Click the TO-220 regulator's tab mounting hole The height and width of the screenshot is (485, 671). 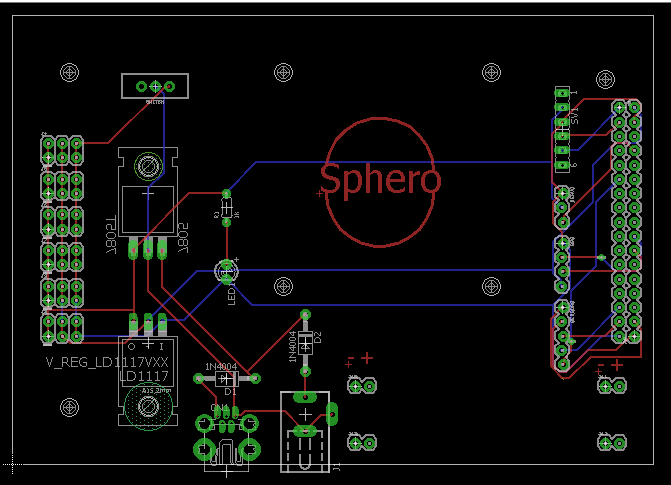(148, 166)
